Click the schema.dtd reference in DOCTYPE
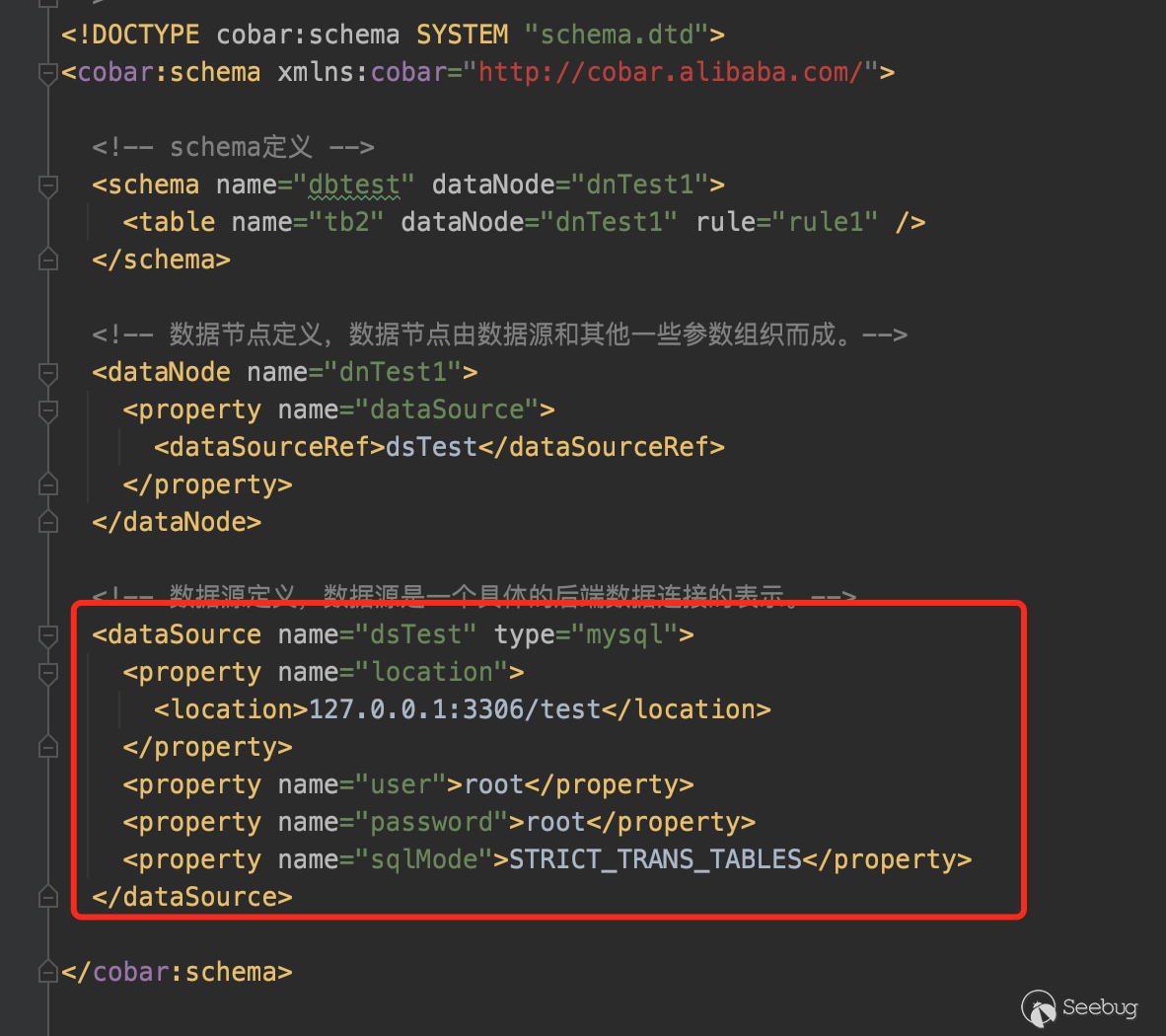The width and height of the screenshot is (1166, 1036). click(617, 36)
